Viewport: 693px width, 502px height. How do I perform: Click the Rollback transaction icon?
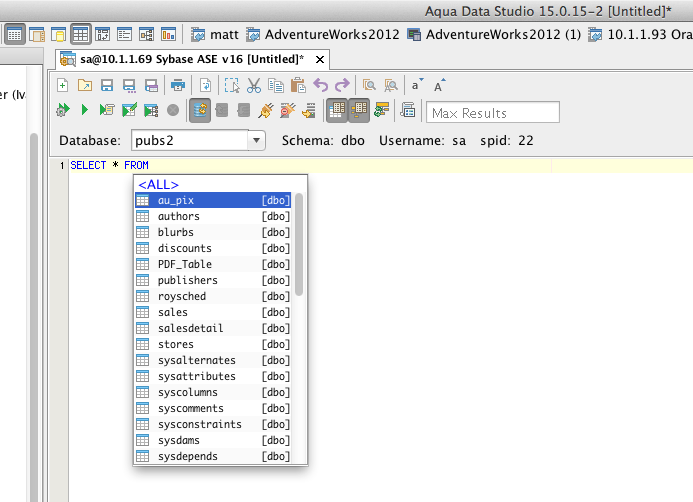tap(244, 110)
